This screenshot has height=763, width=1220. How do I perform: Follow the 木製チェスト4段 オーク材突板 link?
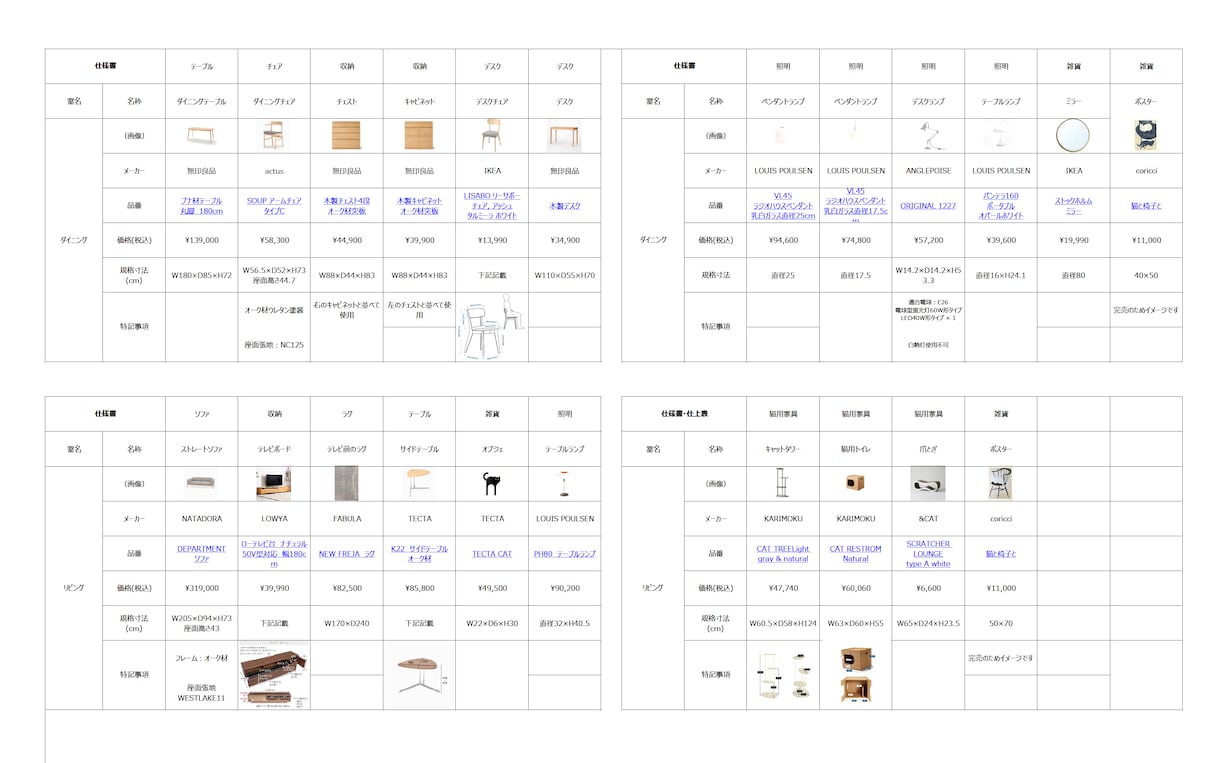pyautogui.click(x=346, y=206)
